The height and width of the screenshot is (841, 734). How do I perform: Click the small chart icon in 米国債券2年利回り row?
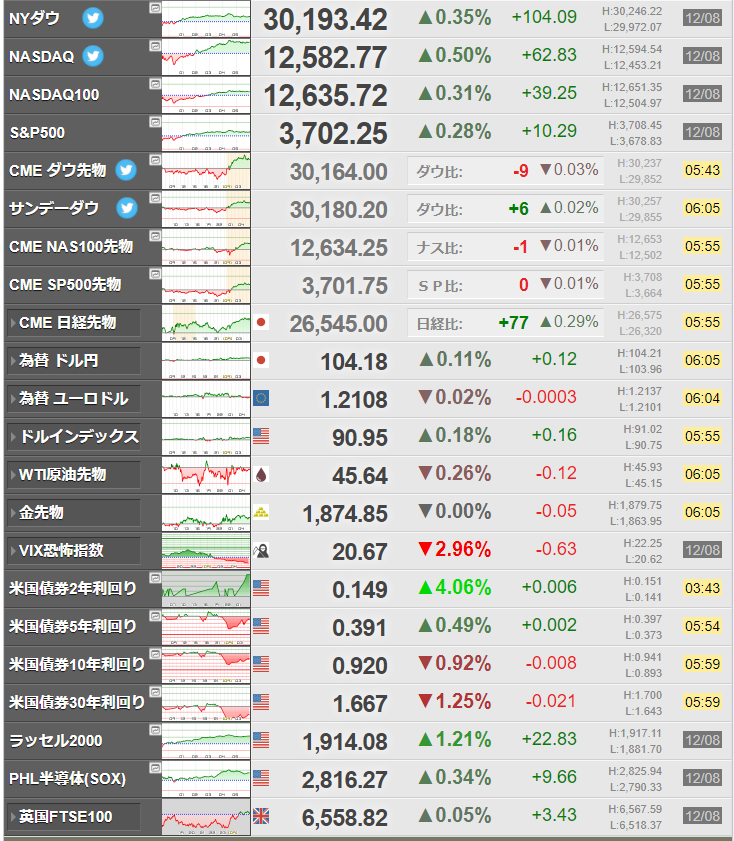coord(155,578)
